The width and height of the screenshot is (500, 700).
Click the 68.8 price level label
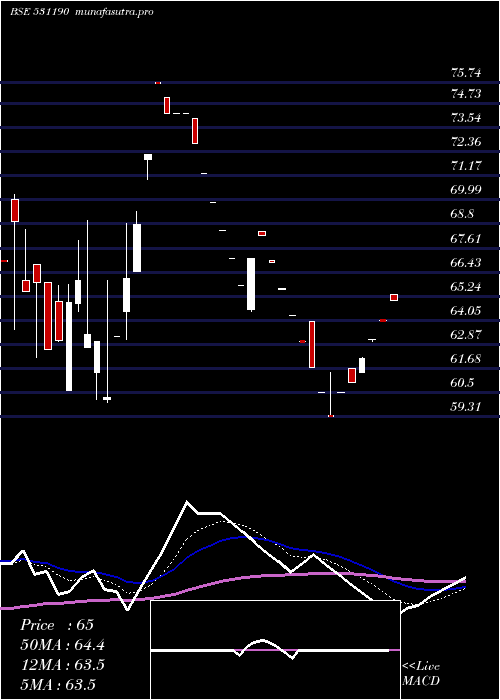(x=462, y=214)
